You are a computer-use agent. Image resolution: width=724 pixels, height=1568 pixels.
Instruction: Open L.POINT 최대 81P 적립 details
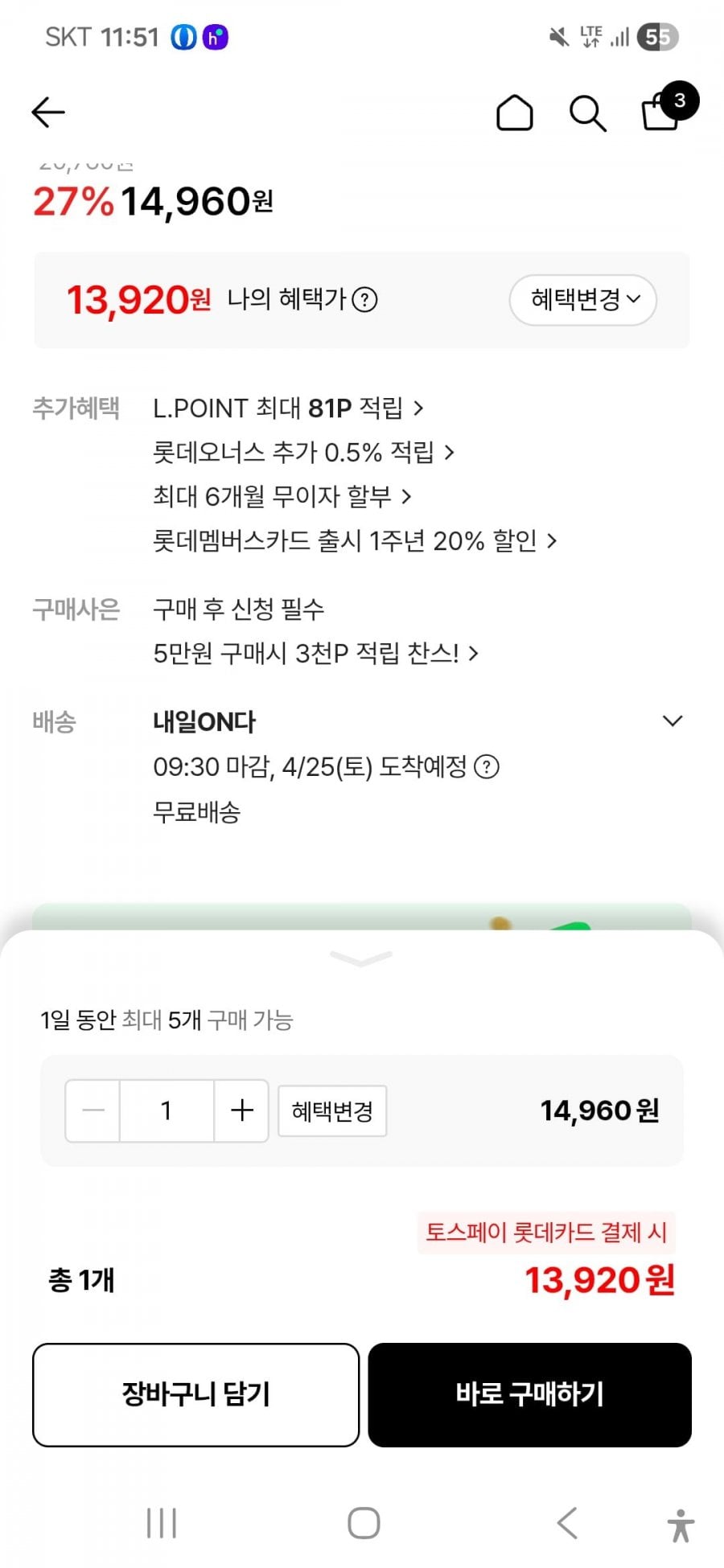[x=287, y=408]
